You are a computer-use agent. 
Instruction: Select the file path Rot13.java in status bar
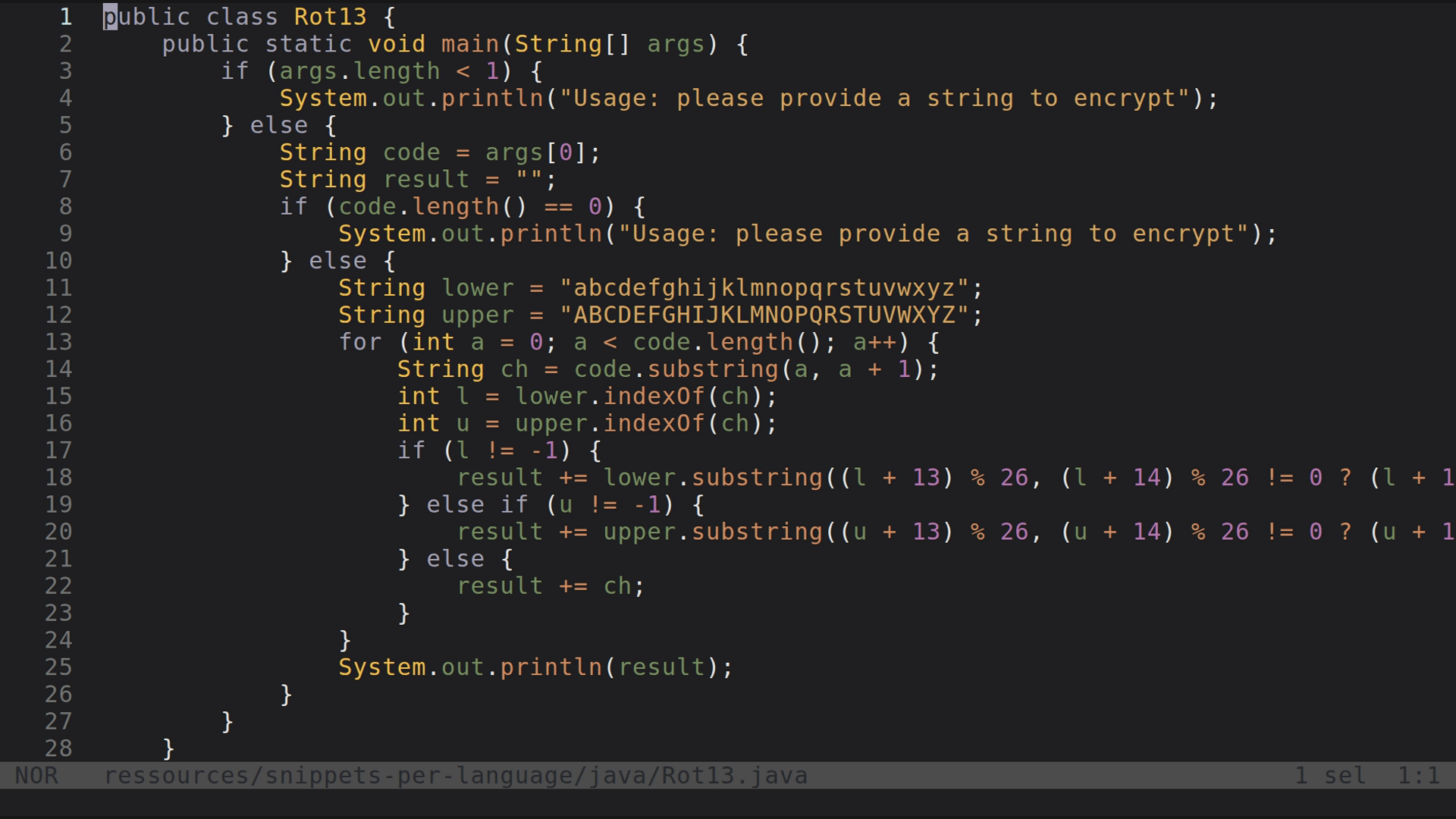(455, 775)
